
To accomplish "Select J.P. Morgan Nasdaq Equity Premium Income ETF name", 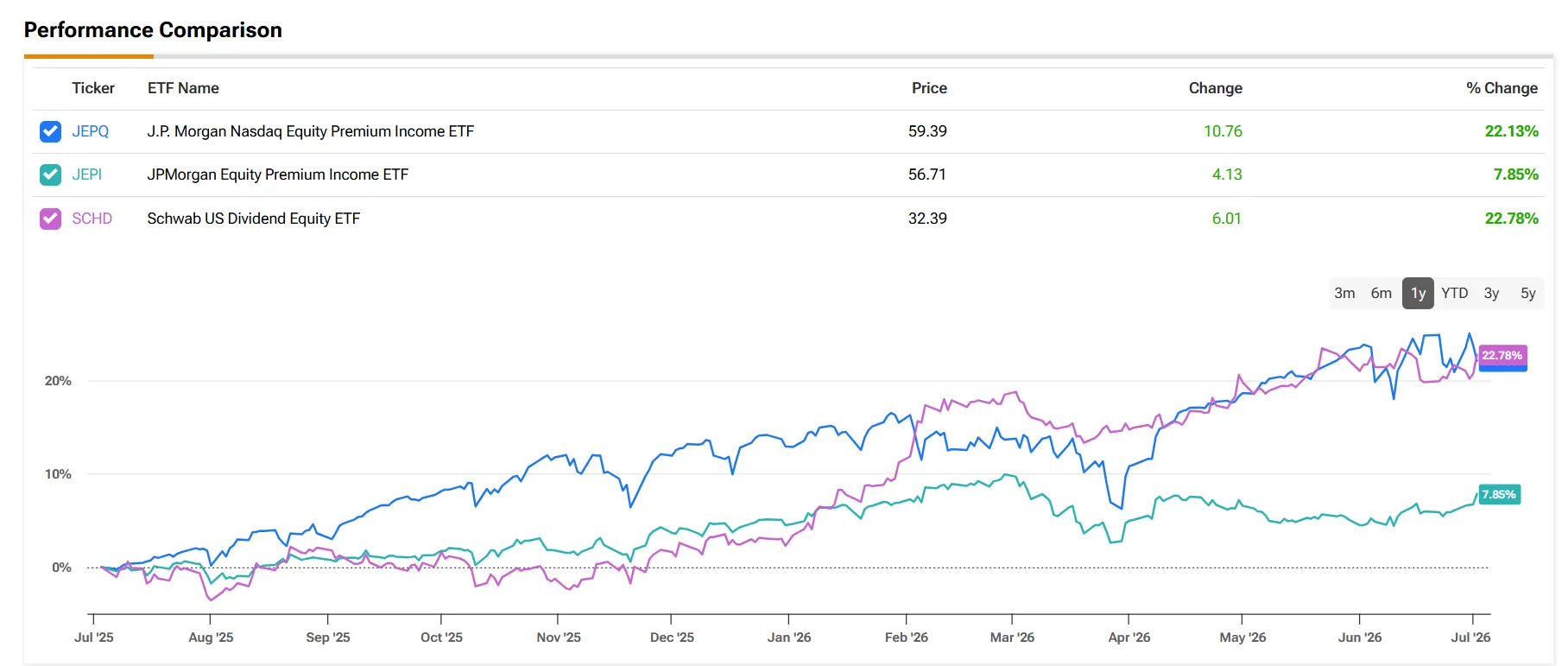I will pos(311,131).
